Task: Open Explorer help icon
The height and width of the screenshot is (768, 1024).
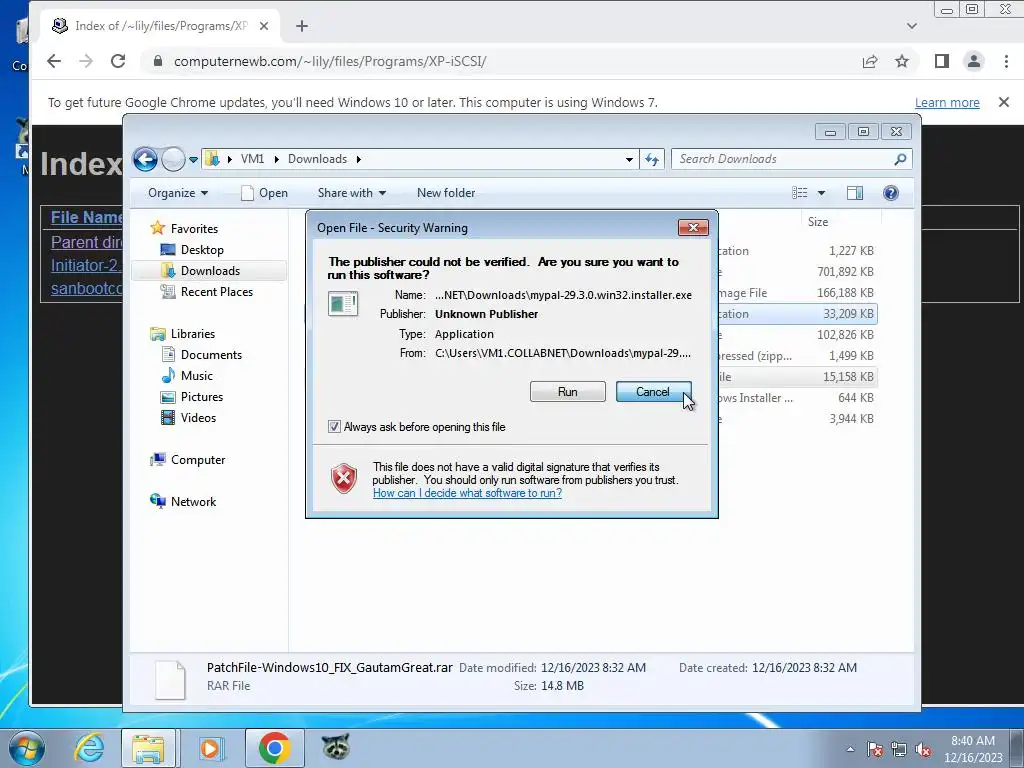Action: point(891,193)
